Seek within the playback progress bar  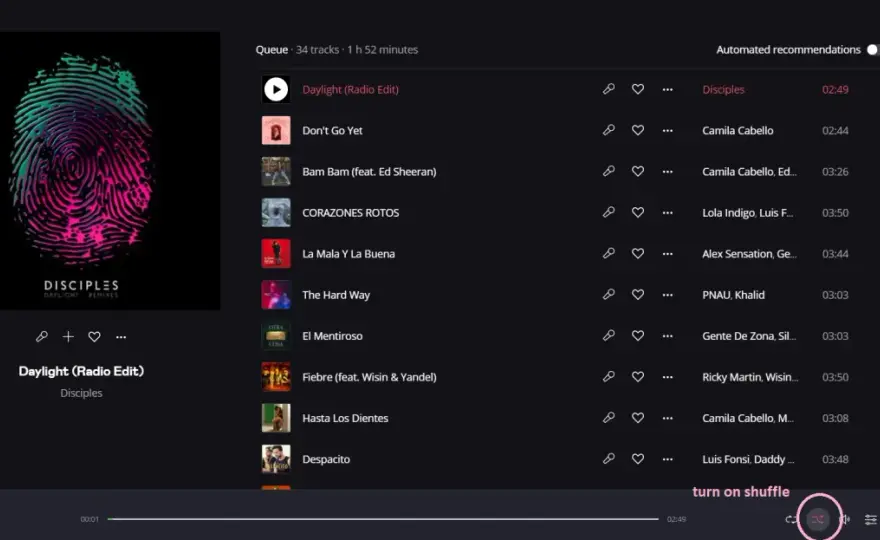pos(383,519)
